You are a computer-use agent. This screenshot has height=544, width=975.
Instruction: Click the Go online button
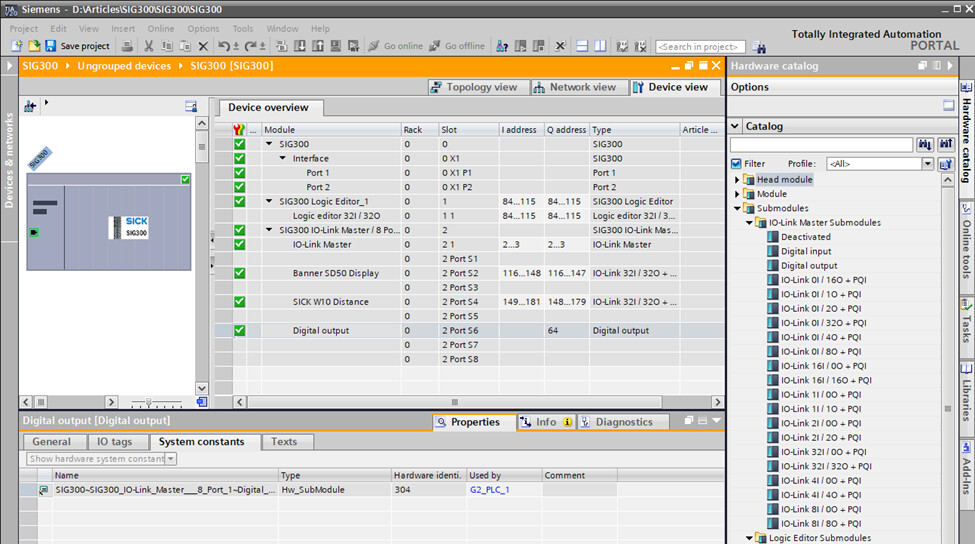pos(395,46)
